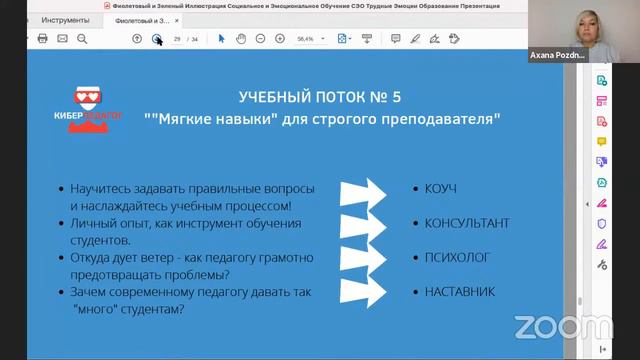Open the teal Compress PDF tool in right pane

(x=602, y=182)
